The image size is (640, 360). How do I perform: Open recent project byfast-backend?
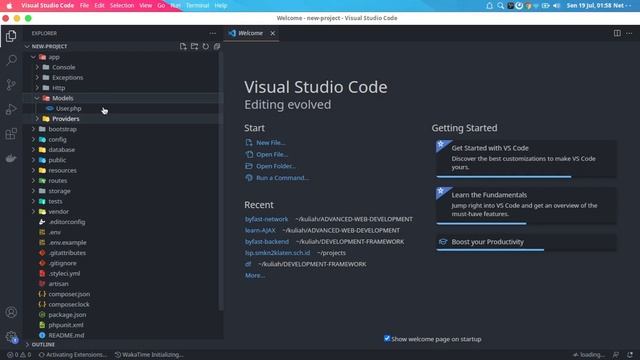267,242
